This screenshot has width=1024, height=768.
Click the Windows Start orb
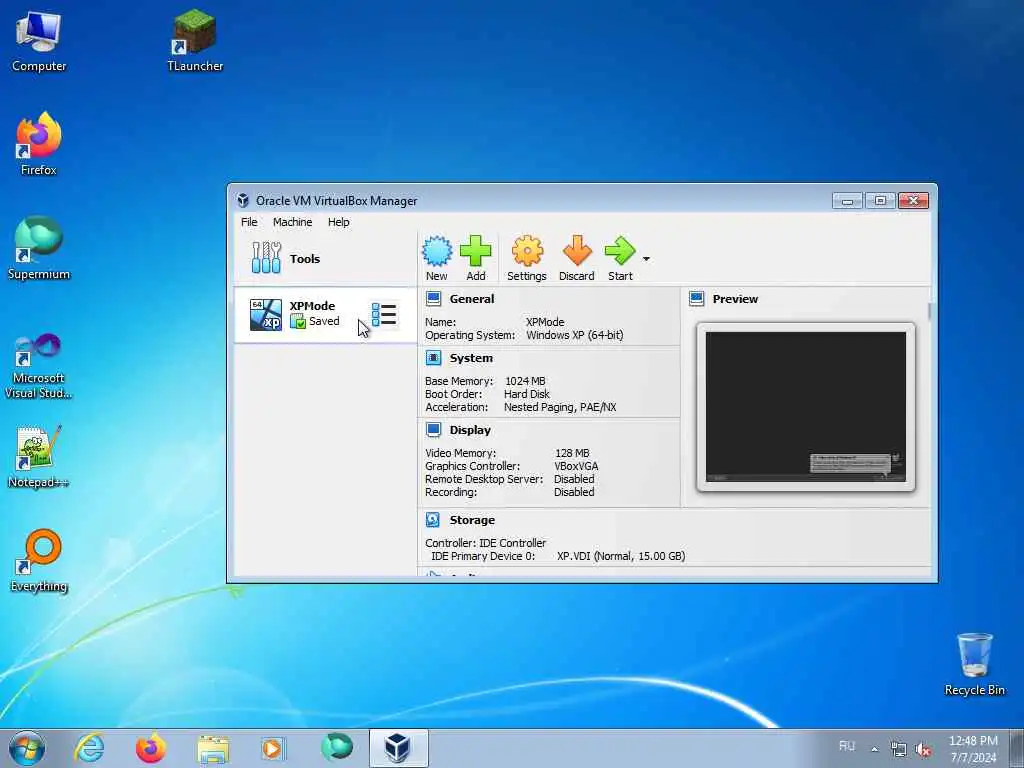[x=27, y=748]
